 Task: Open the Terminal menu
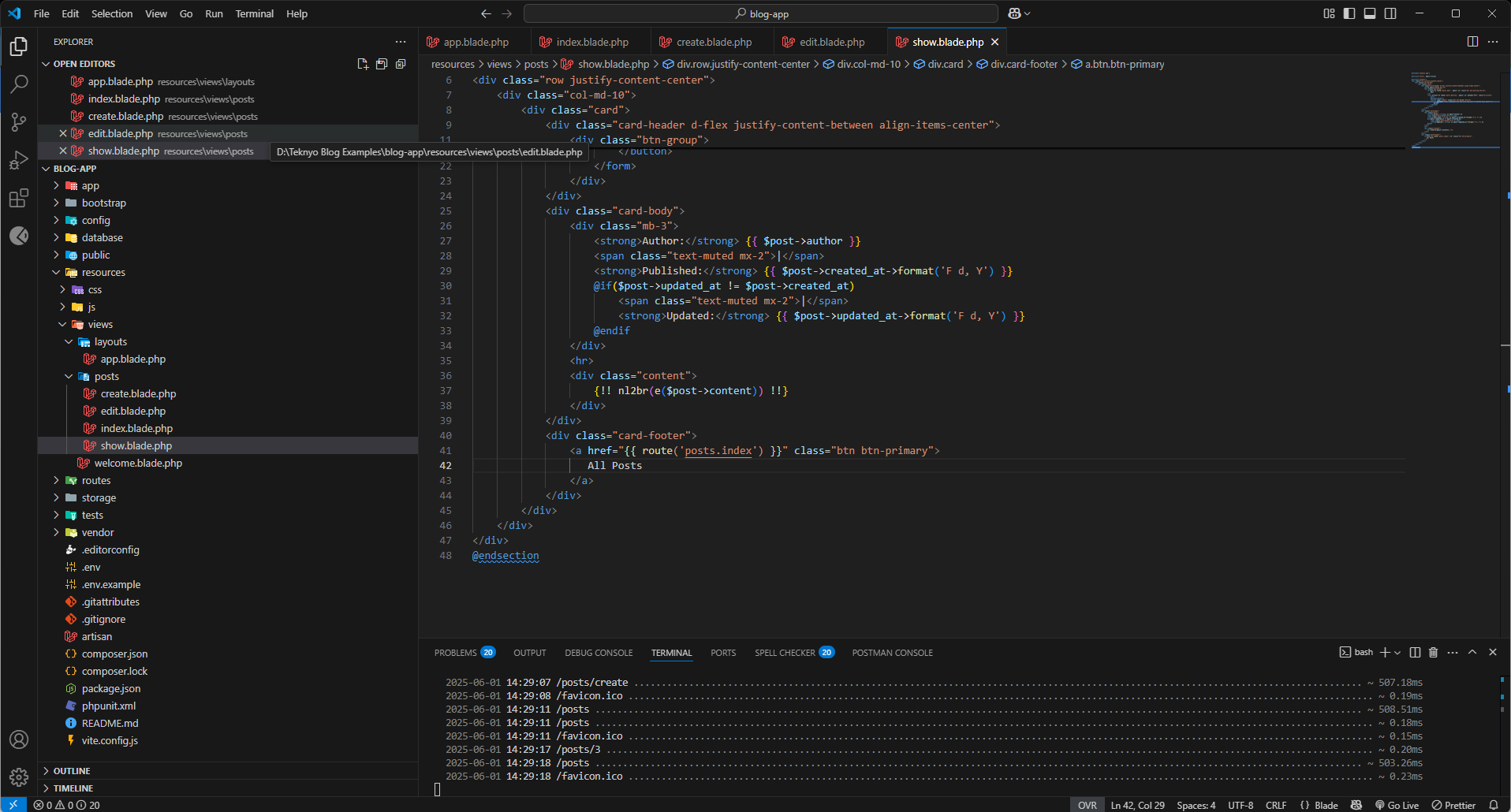(x=254, y=13)
